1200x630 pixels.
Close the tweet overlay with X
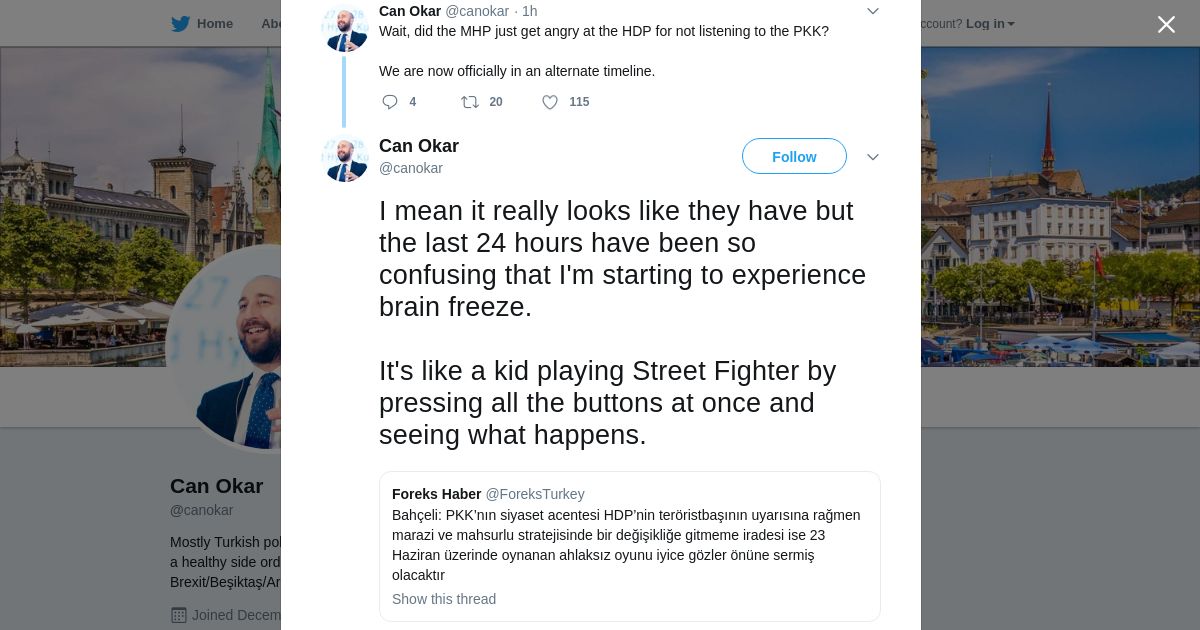coord(1166,25)
